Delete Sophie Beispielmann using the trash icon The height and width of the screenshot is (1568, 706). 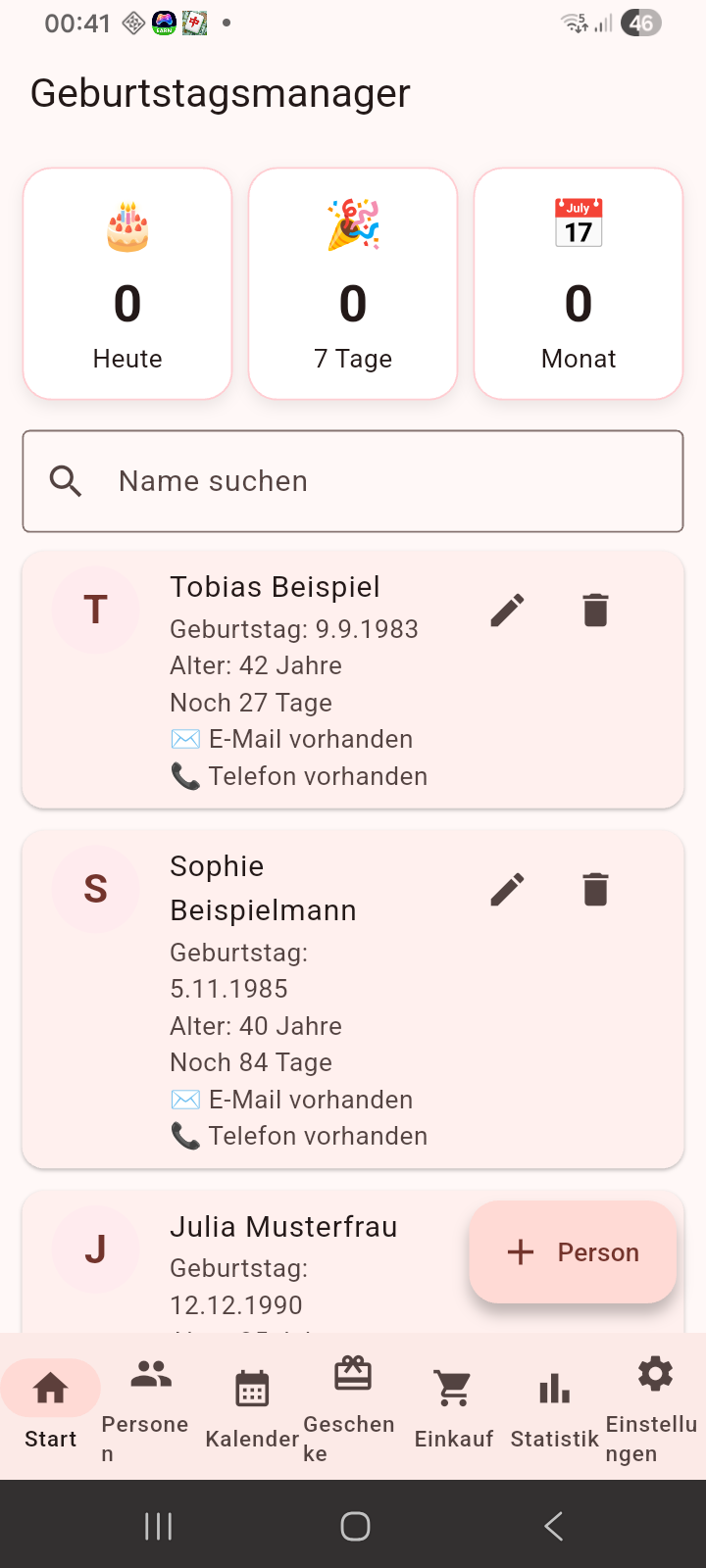pos(595,890)
